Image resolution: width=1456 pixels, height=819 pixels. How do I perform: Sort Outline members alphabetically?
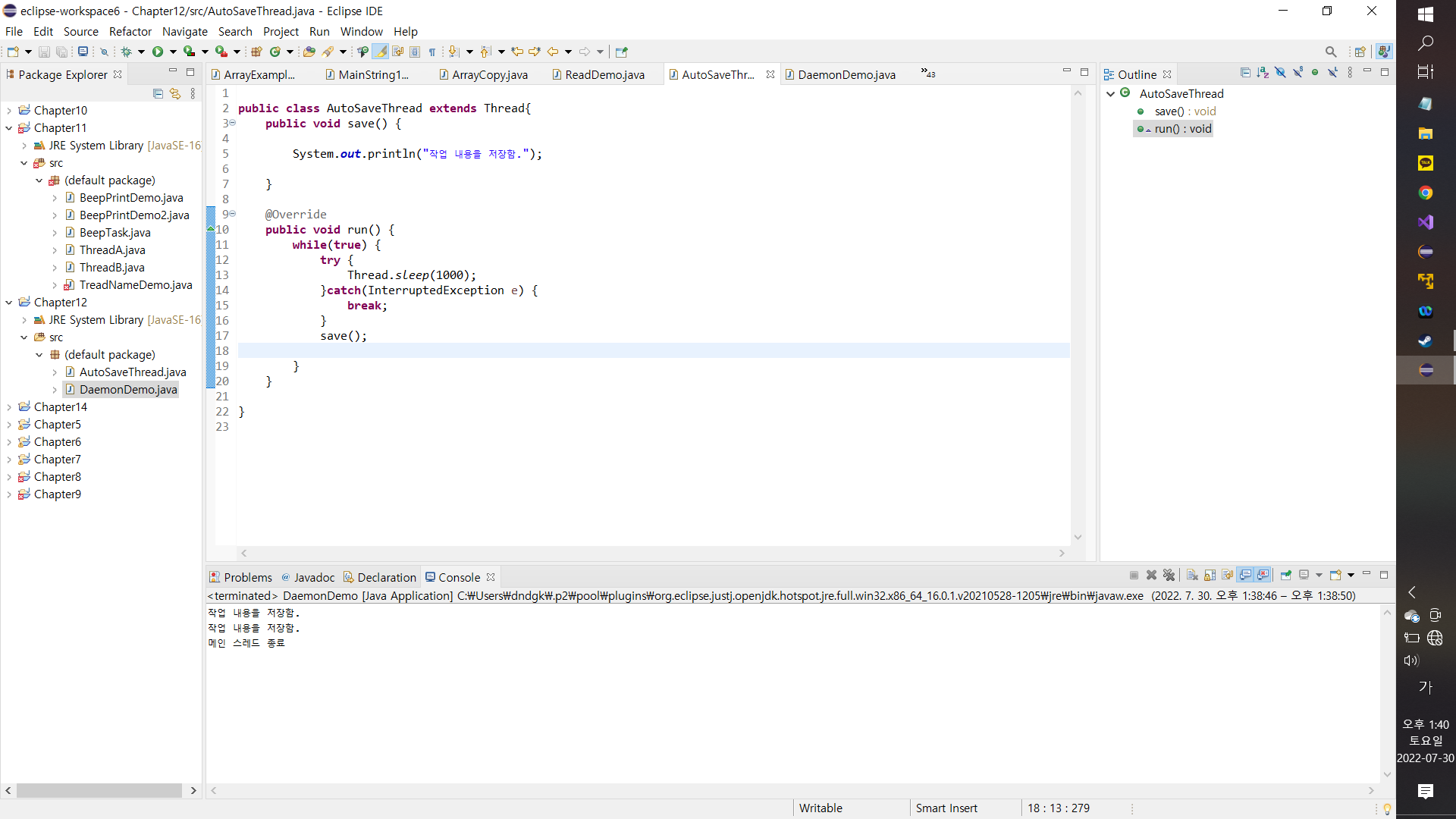[x=1263, y=73]
